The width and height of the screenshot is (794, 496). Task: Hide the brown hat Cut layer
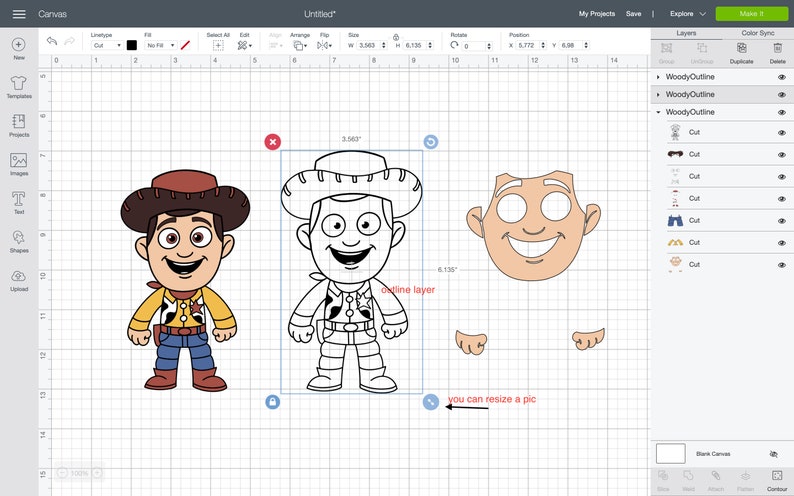781,154
